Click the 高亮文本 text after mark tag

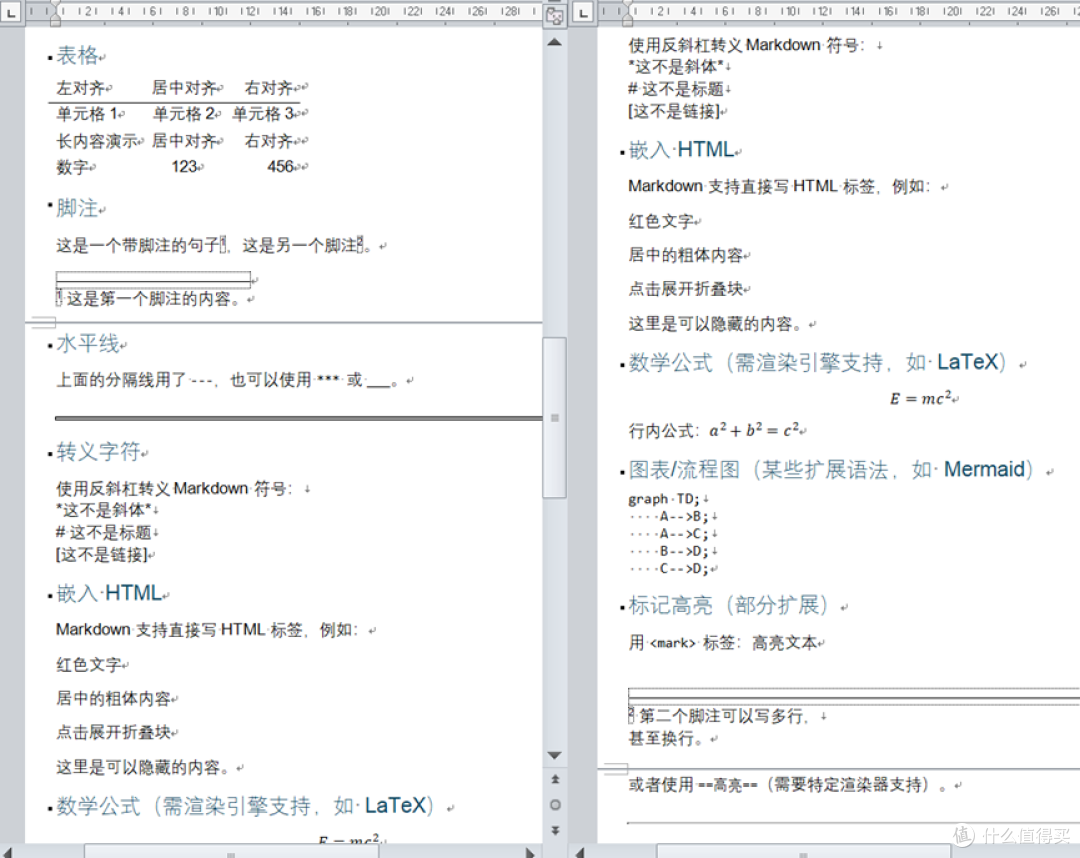[x=785, y=643]
